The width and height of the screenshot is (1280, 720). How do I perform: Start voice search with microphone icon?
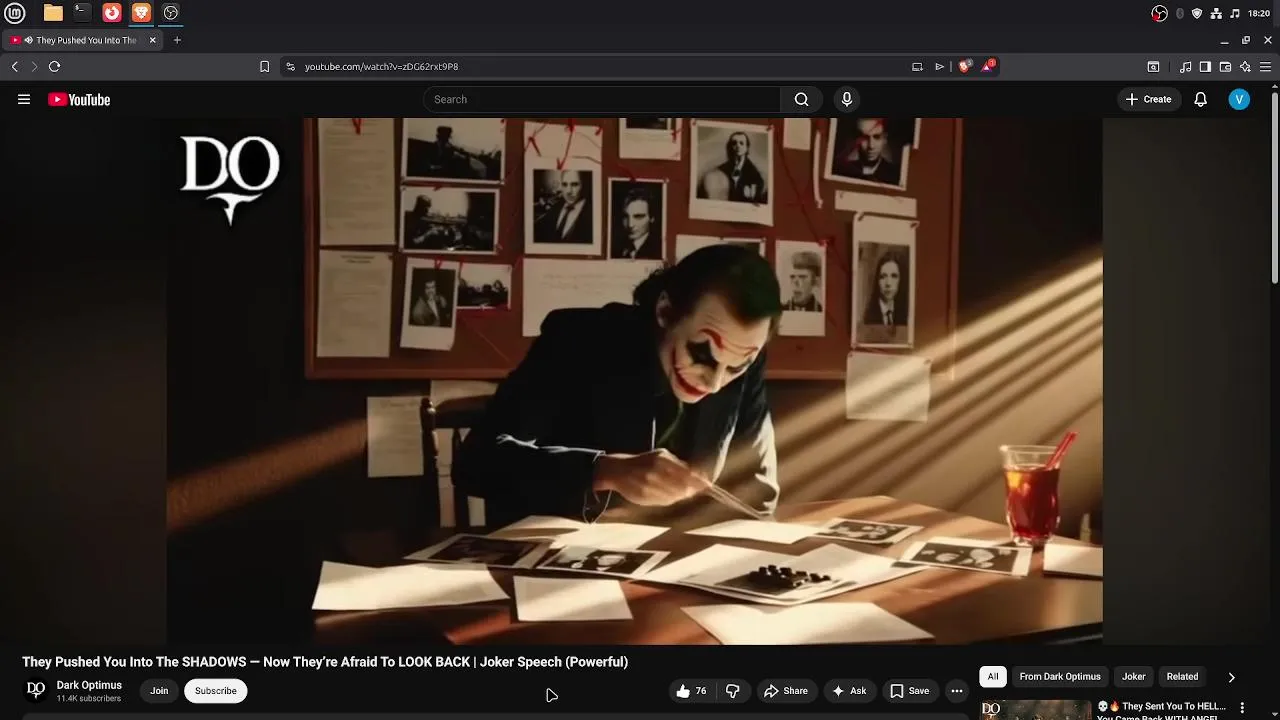point(847,99)
